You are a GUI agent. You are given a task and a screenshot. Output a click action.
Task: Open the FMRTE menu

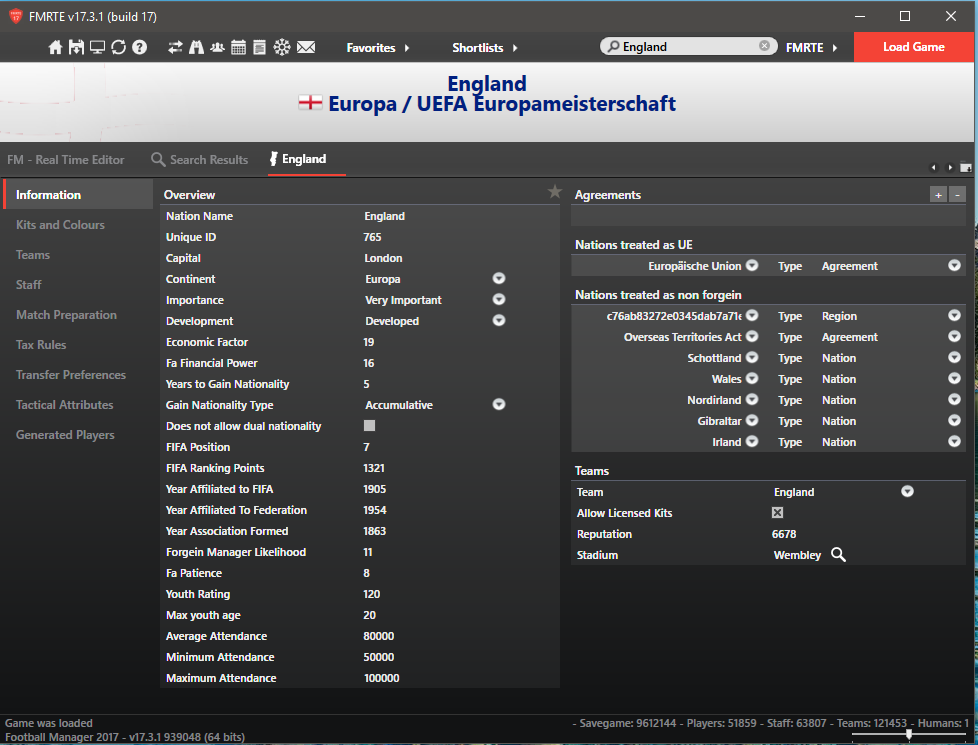[811, 47]
